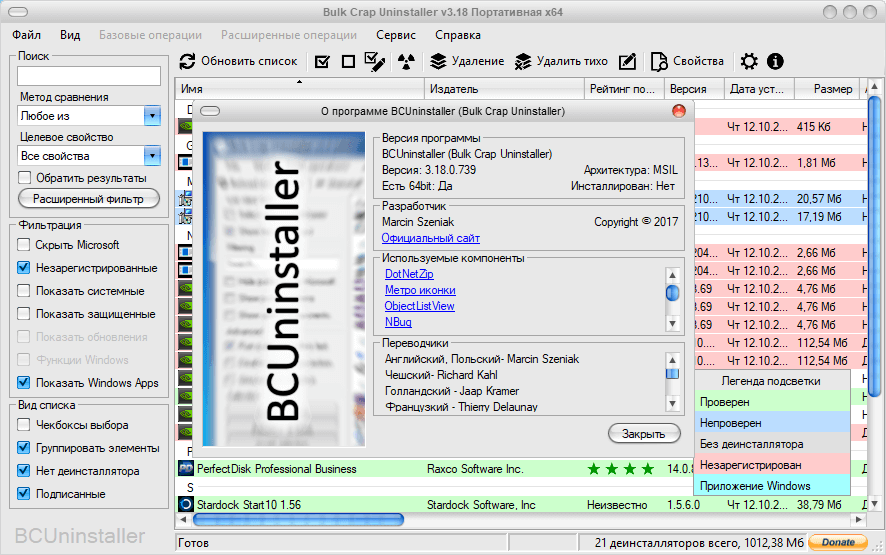The height and width of the screenshot is (555, 886).
Task: Uncheck Незарегистрированные filter
Action: click(x=24, y=267)
